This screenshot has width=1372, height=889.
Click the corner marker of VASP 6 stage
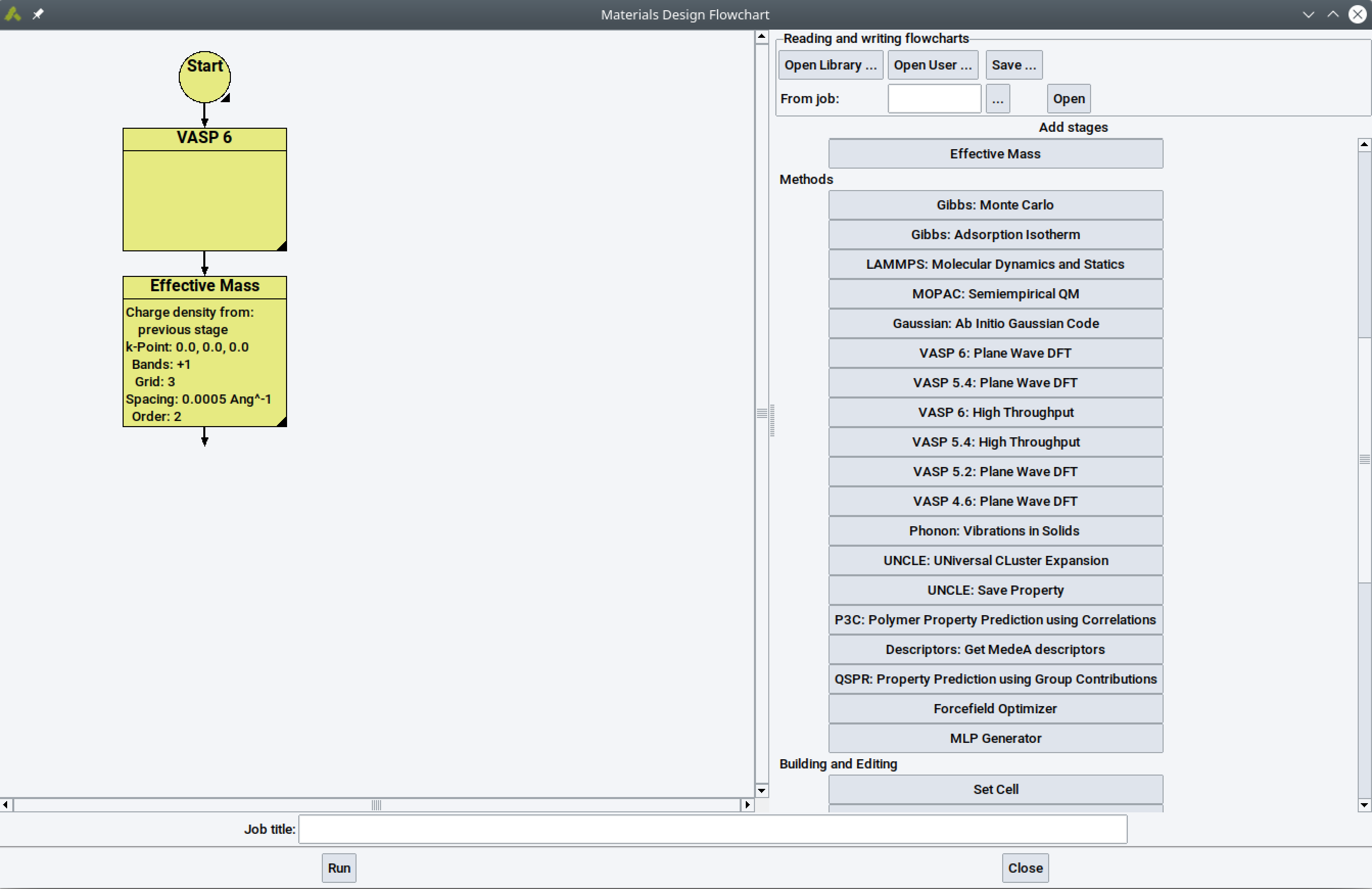click(x=282, y=246)
